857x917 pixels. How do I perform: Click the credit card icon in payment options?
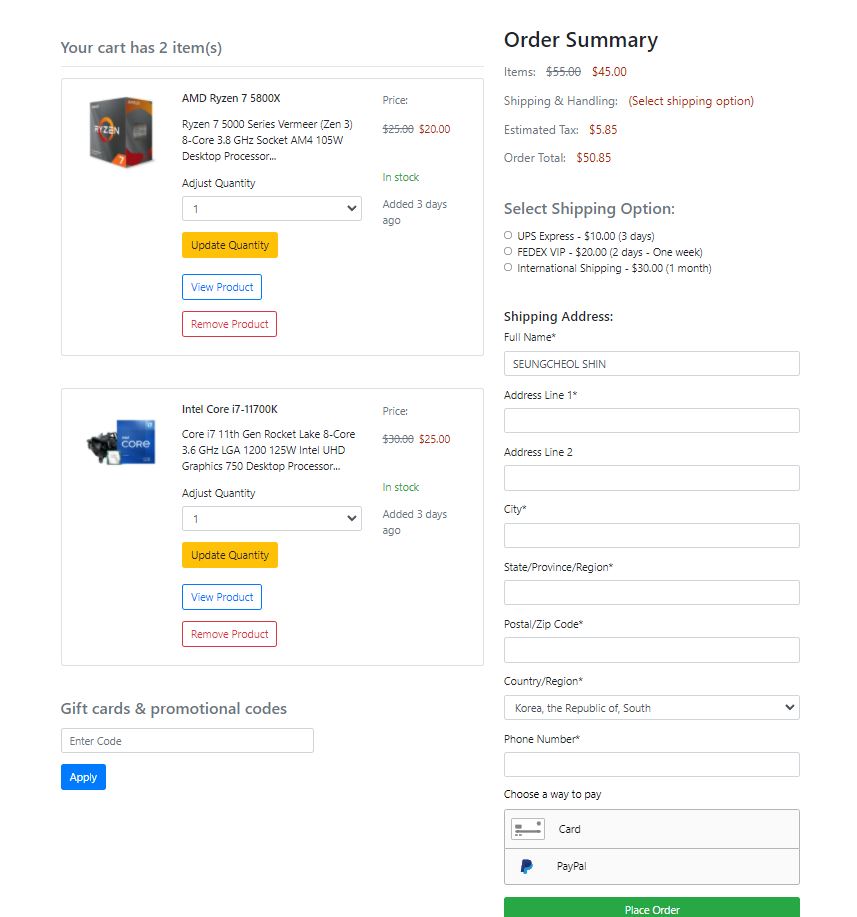point(528,829)
